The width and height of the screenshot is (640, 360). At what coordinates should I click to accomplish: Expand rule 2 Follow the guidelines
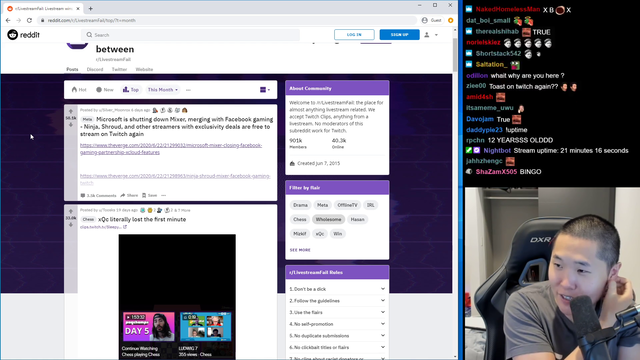click(337, 301)
